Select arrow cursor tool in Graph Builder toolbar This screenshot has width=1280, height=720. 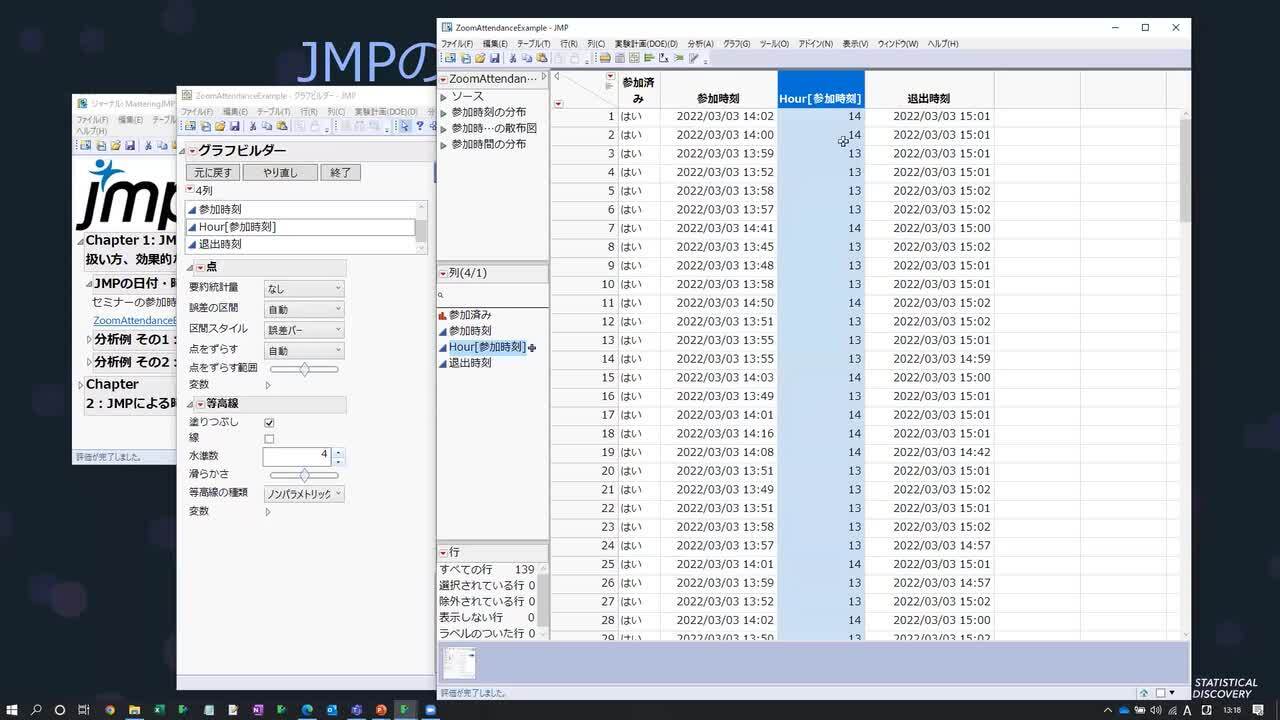tap(405, 126)
